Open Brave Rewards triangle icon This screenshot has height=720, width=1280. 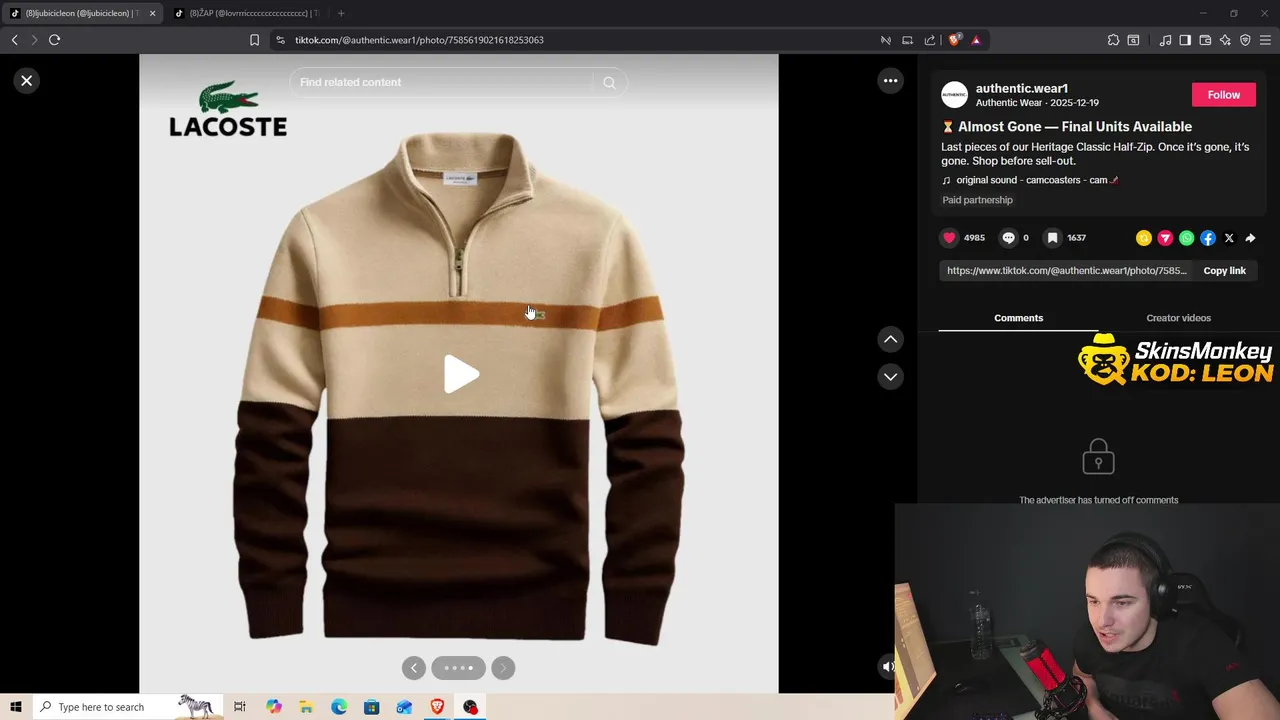pyautogui.click(x=976, y=40)
